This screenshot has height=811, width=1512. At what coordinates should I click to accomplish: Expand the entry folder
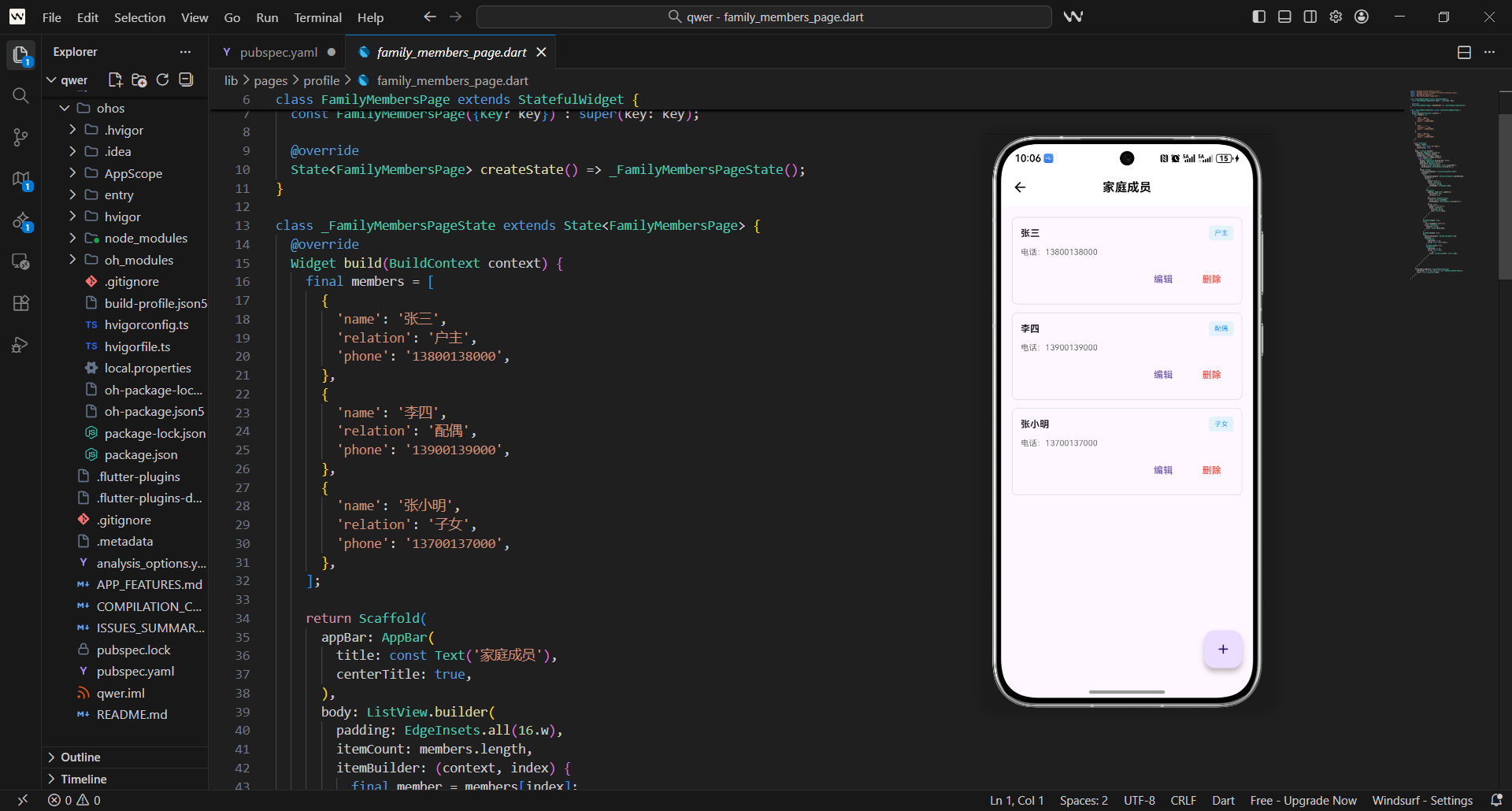[72, 194]
